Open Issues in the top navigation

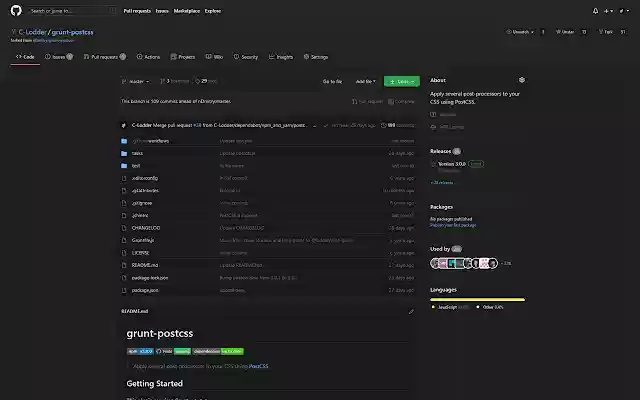[x=162, y=11]
